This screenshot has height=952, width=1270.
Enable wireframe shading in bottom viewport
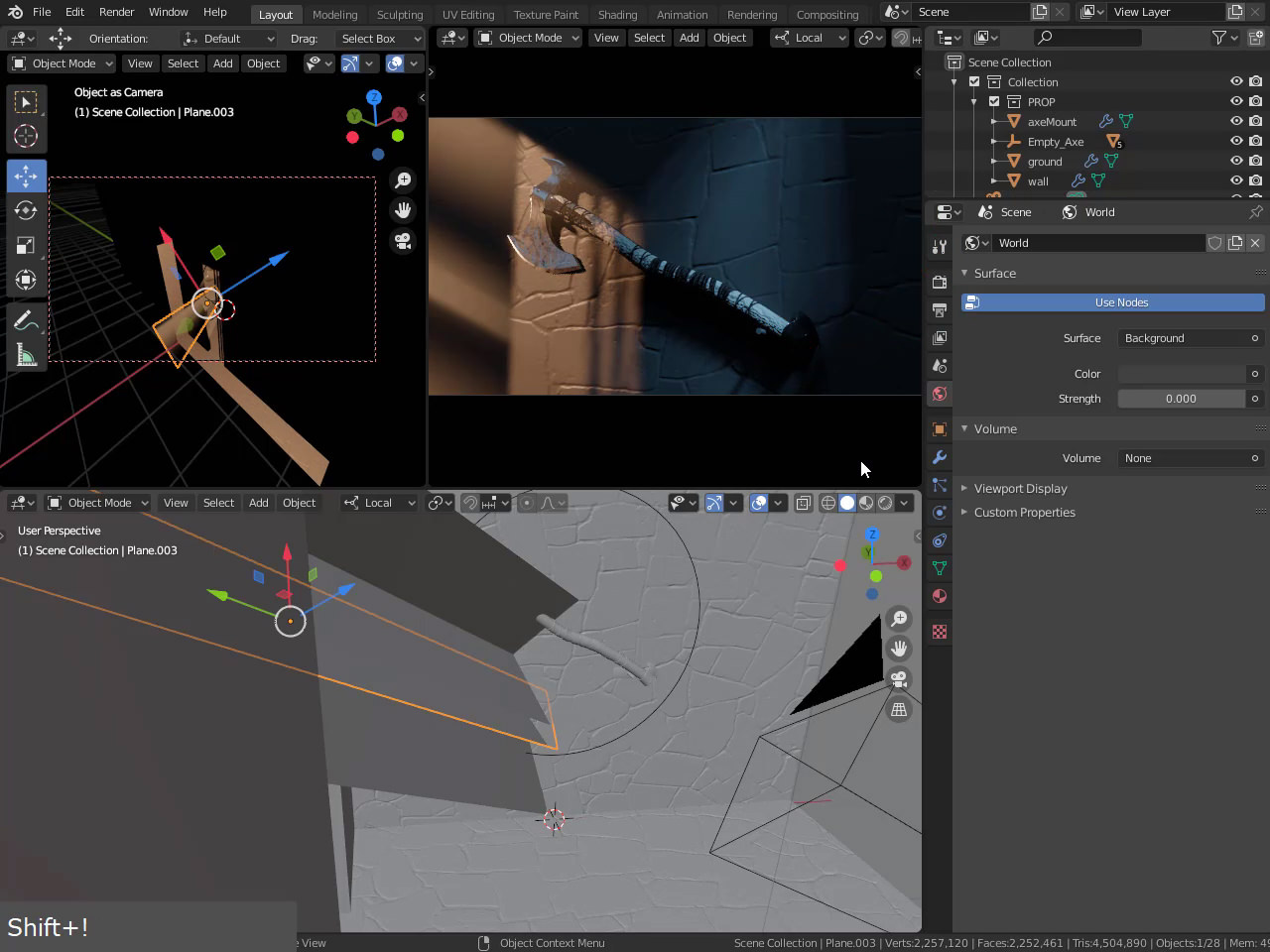tap(828, 503)
